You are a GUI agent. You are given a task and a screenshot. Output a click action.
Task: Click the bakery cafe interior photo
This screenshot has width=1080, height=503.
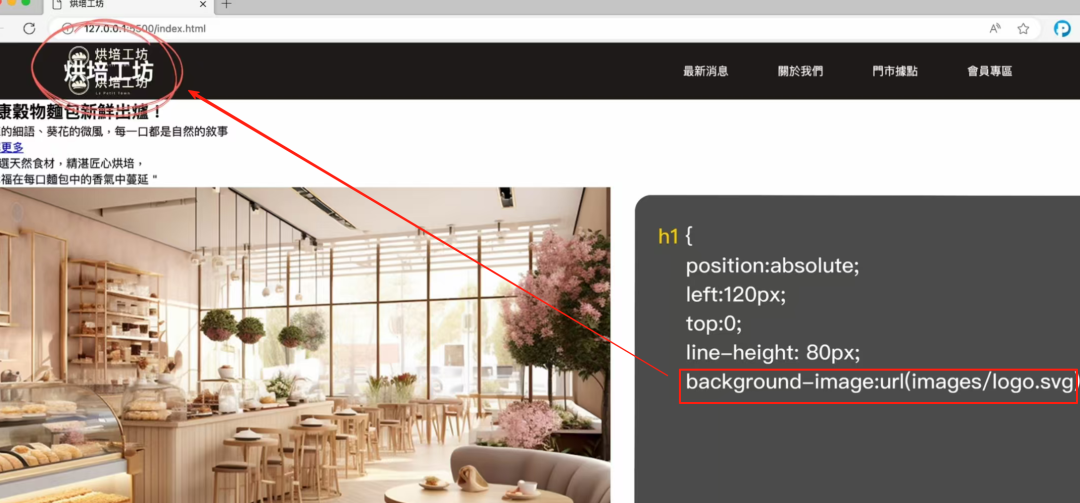[305, 345]
